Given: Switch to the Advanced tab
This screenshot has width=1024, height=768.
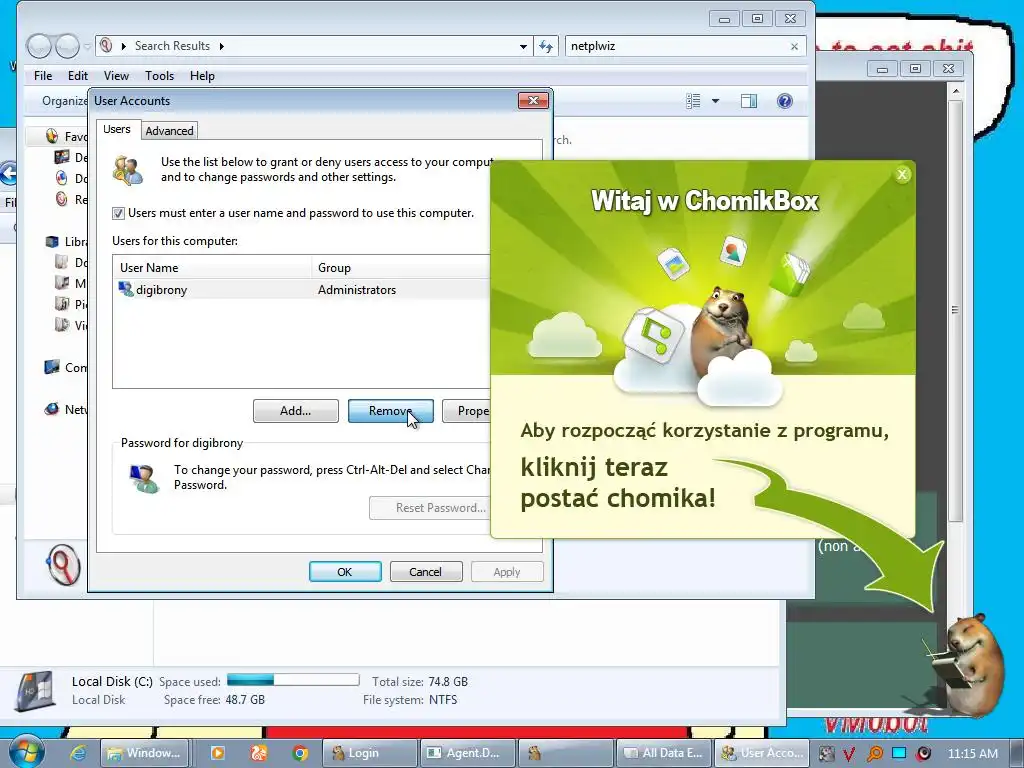Looking at the screenshot, I should tap(169, 131).
